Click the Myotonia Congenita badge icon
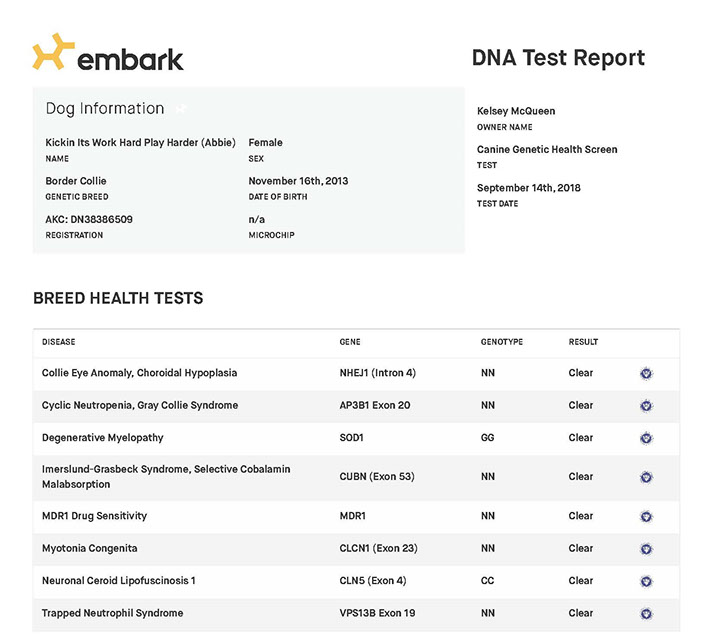The image size is (710, 642). pos(646,549)
